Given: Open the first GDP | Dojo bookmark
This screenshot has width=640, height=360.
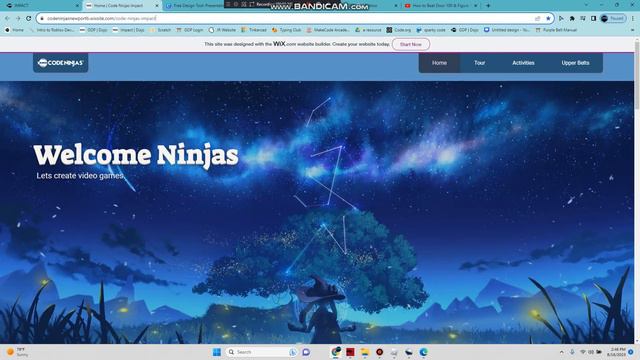Looking at the screenshot, I should (93, 30).
